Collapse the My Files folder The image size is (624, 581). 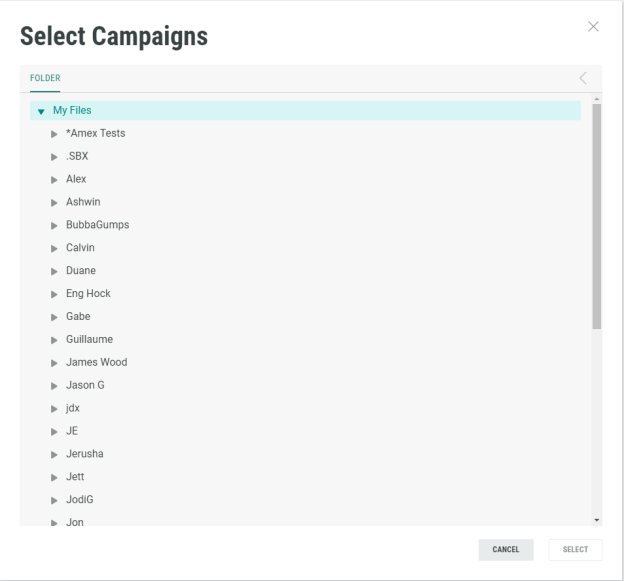coord(41,111)
